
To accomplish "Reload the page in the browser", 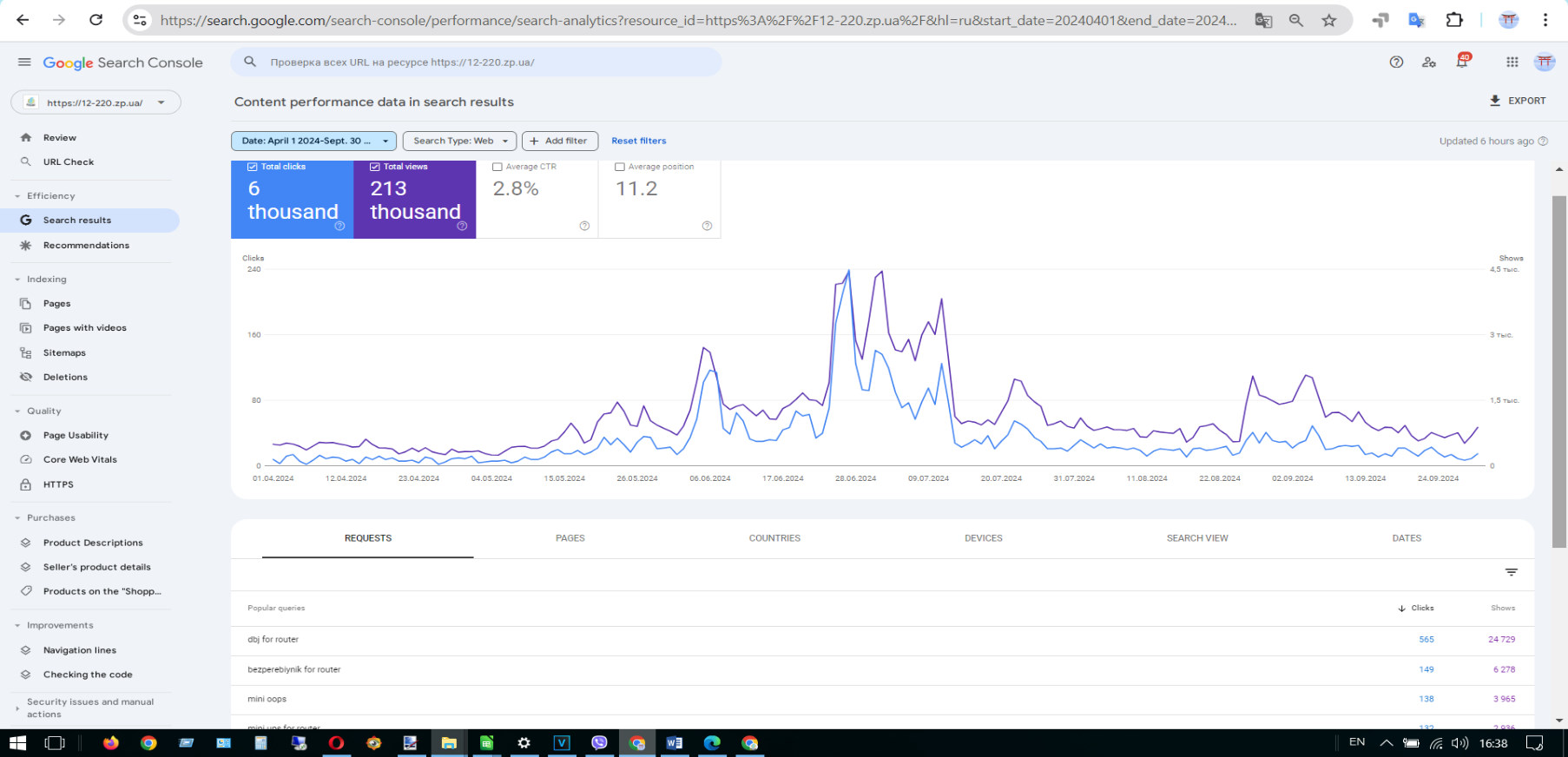I will (x=96, y=20).
